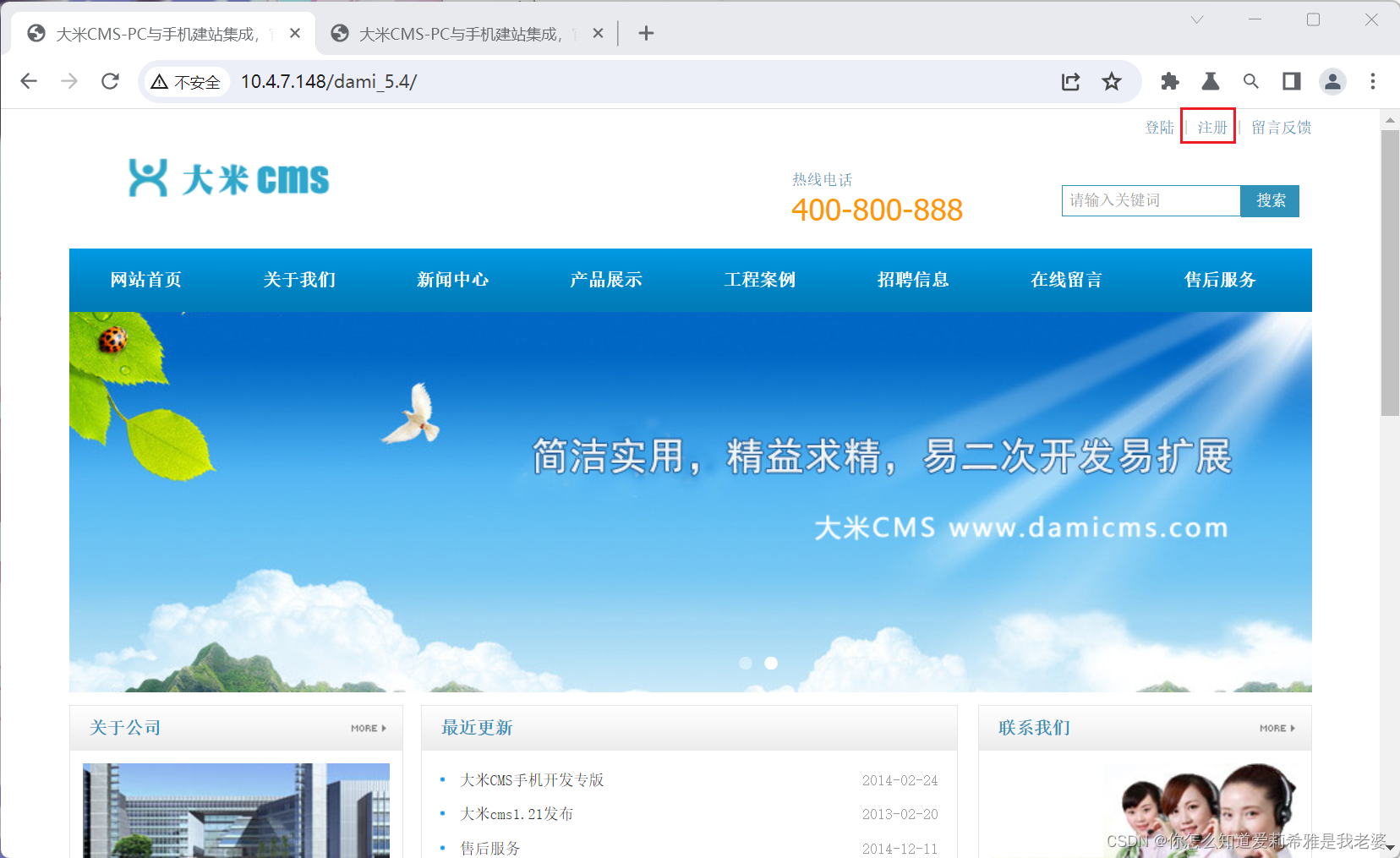The width and height of the screenshot is (1400, 858).
Task: Click the hotline number 400-800-888
Action: pyautogui.click(x=877, y=210)
